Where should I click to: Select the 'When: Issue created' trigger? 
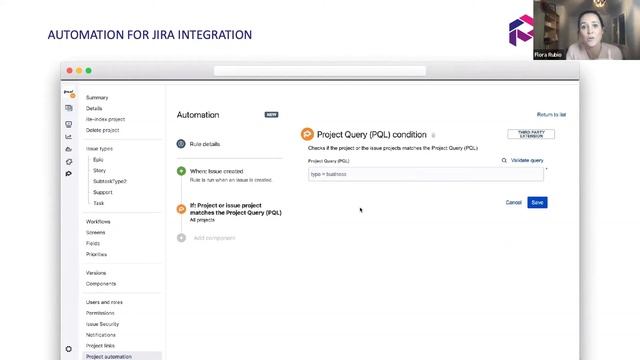[x=216, y=171]
